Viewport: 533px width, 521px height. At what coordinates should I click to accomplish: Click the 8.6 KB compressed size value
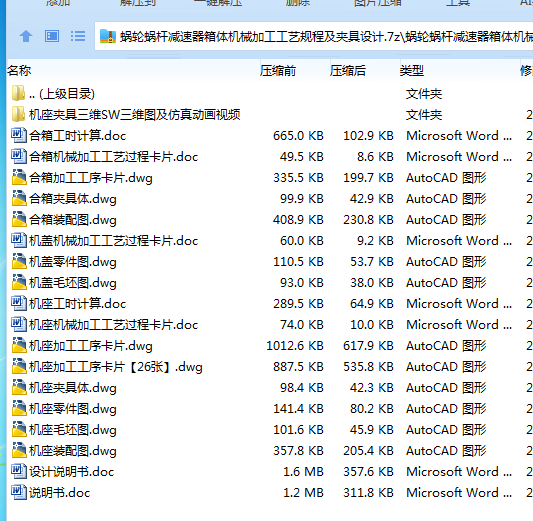[x=375, y=157]
